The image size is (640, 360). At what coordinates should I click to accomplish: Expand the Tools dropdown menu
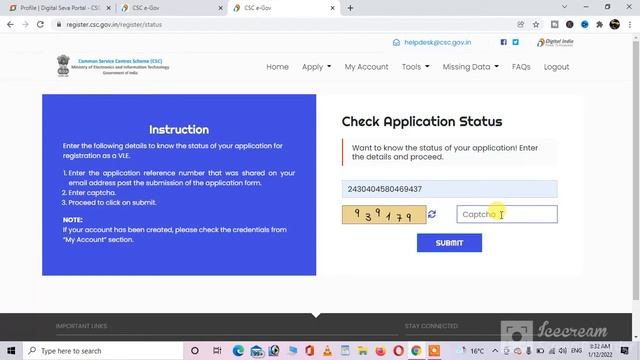[416, 67]
